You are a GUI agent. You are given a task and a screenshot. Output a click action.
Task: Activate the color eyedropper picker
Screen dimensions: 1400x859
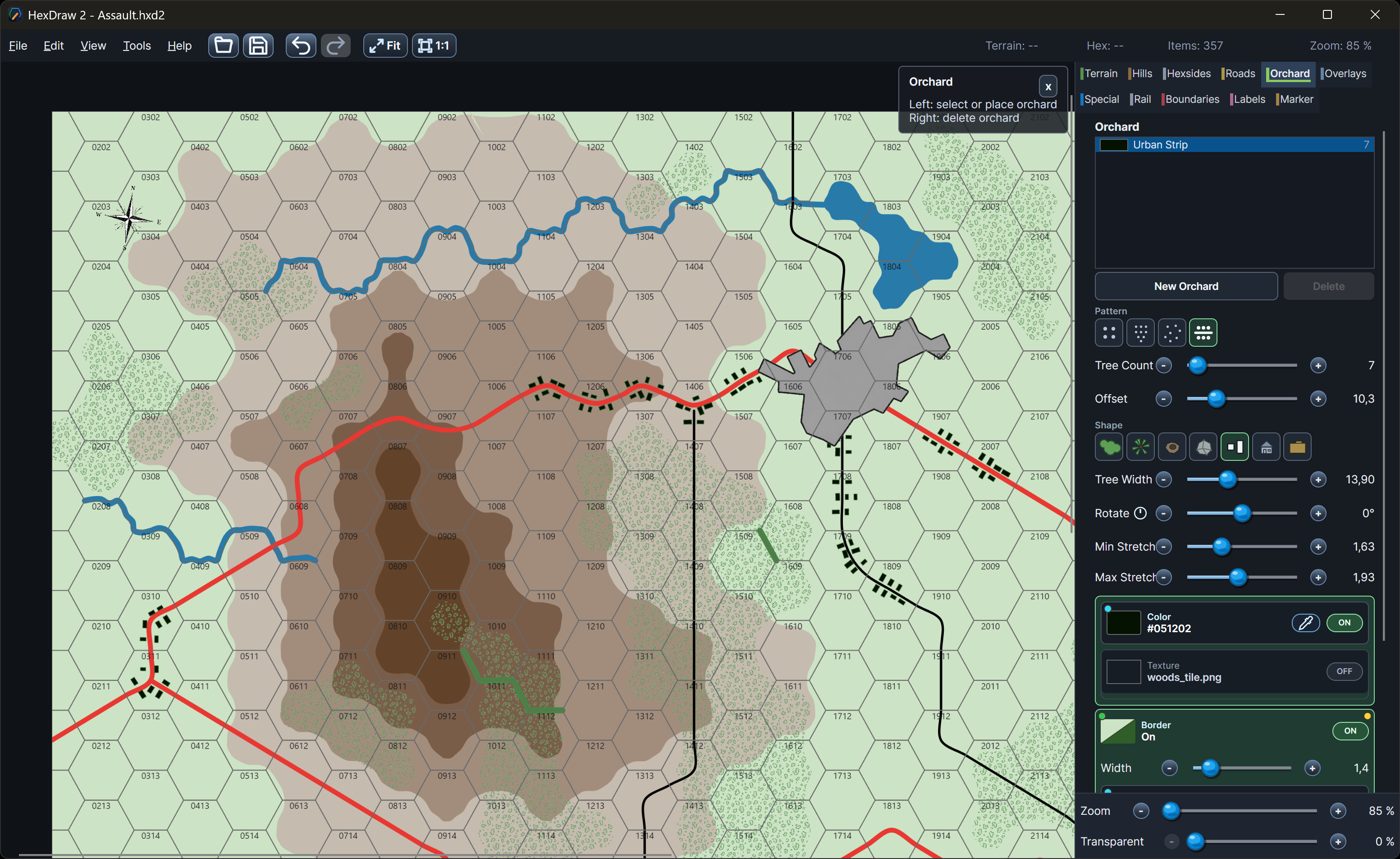(x=1306, y=623)
